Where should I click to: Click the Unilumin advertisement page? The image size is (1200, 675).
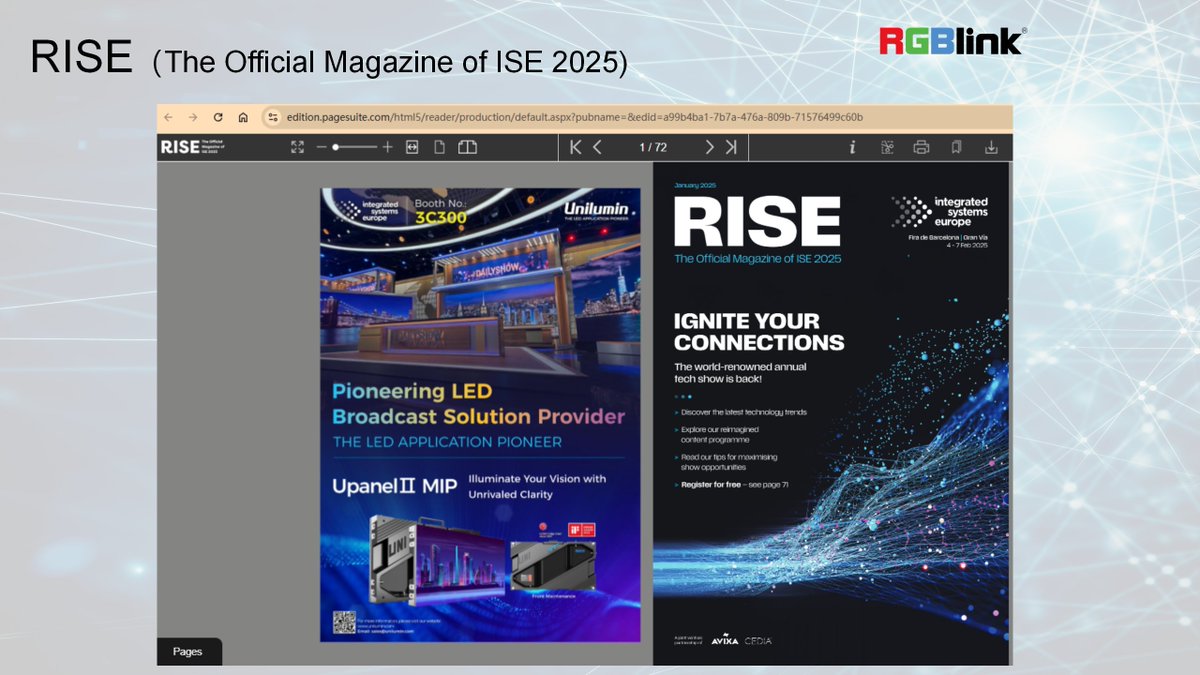480,414
